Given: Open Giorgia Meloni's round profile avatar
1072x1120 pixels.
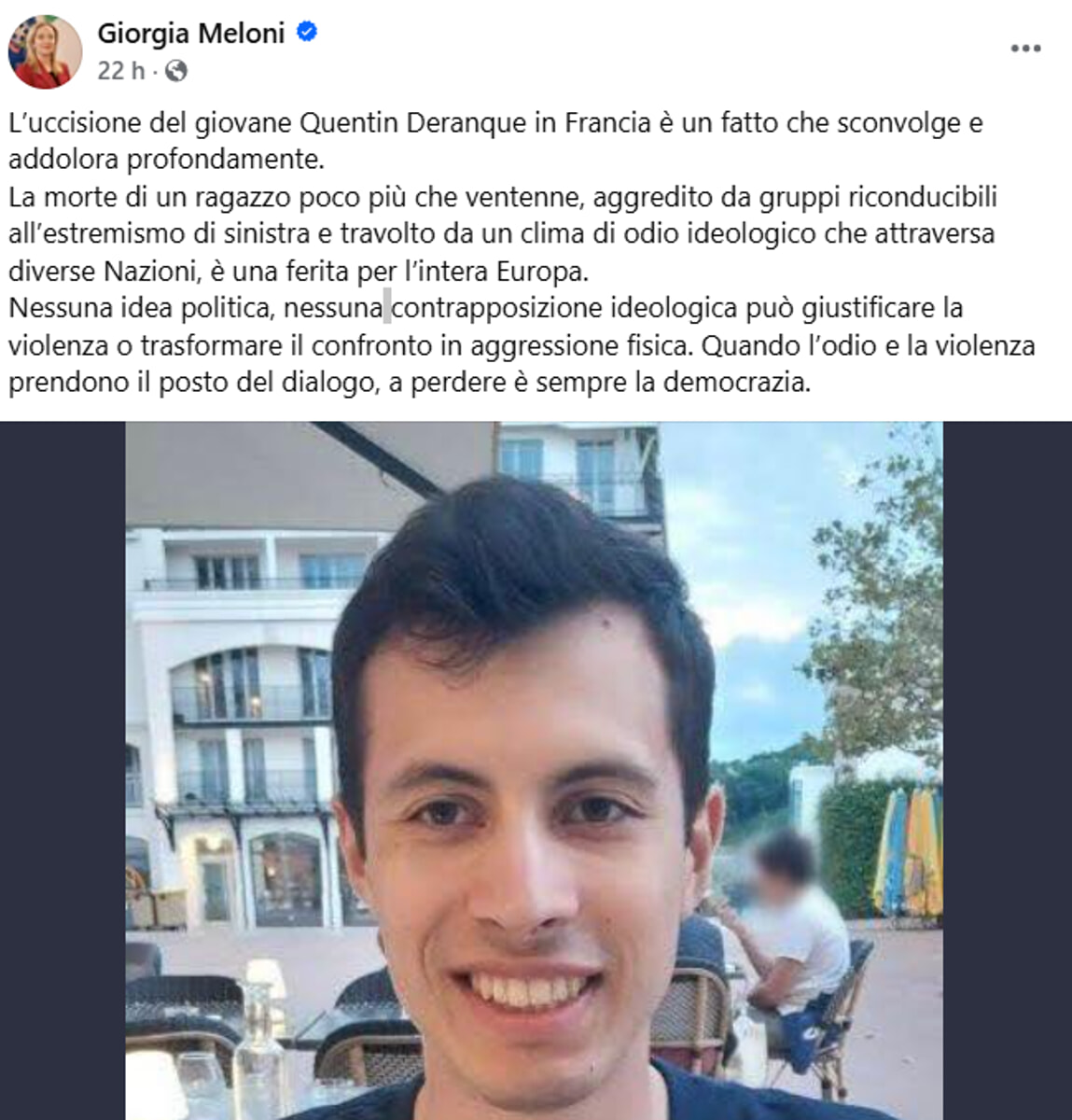Looking at the screenshot, I should click(45, 51).
